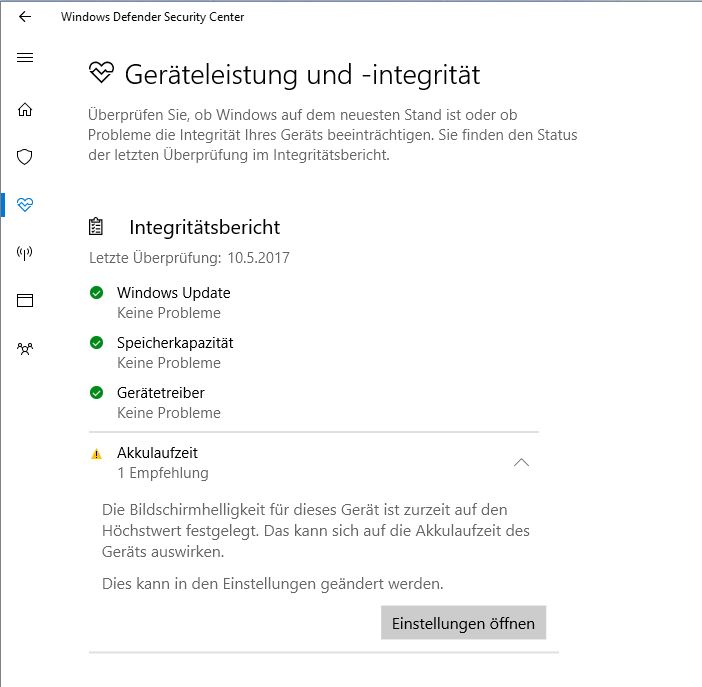702x687 pixels.
Task: Click 'Keine Probleme' under Speicherkapazität
Action: tap(169, 363)
